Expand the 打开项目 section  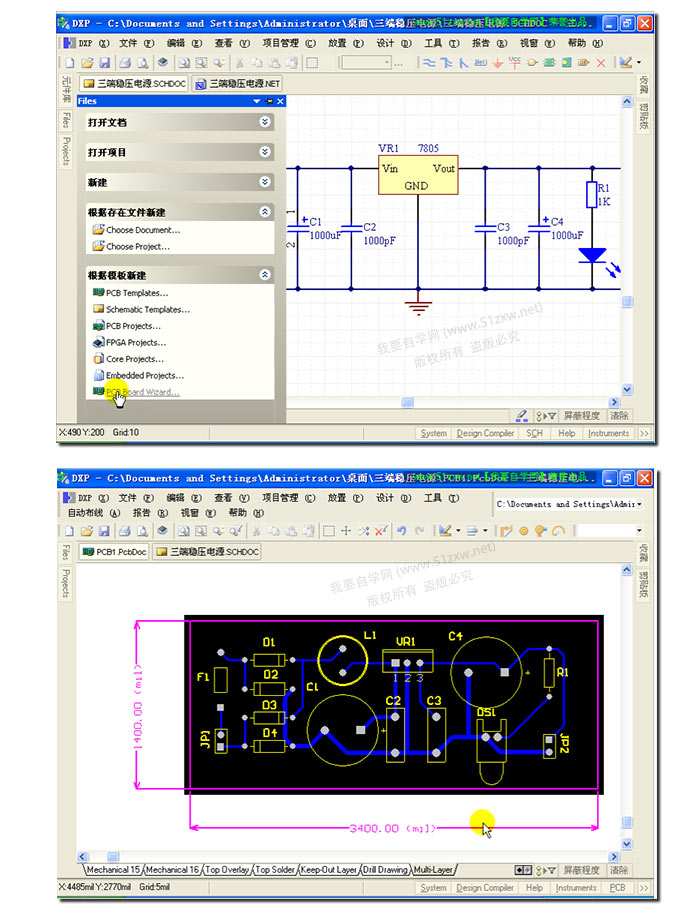coord(265,152)
